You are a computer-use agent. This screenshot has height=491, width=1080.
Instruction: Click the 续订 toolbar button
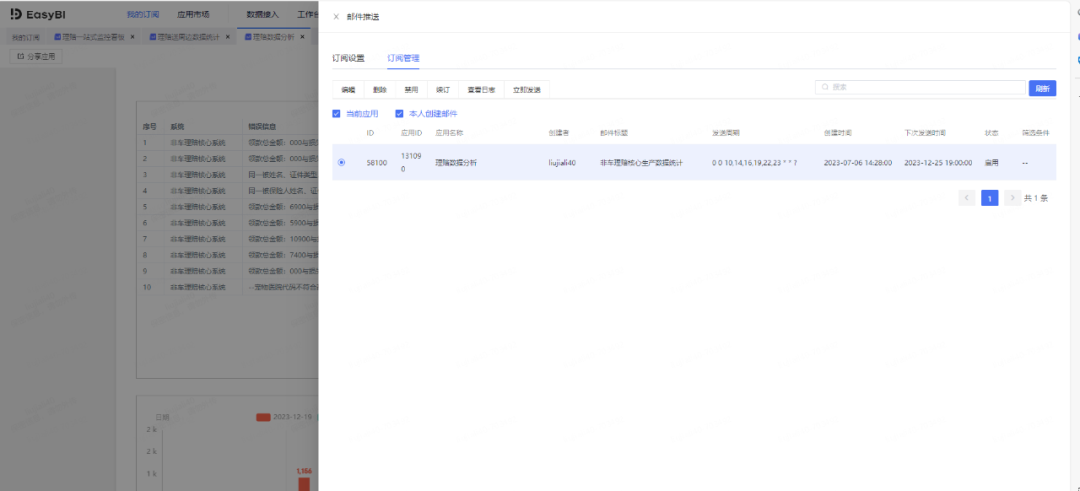click(x=443, y=90)
